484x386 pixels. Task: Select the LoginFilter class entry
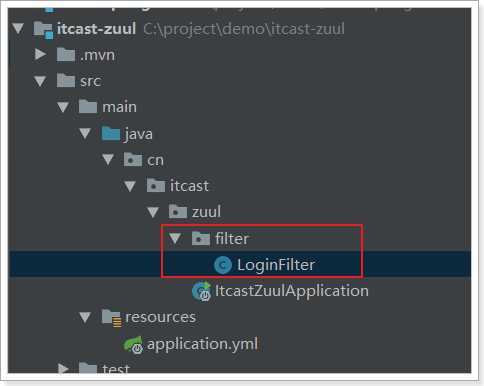[276, 265]
